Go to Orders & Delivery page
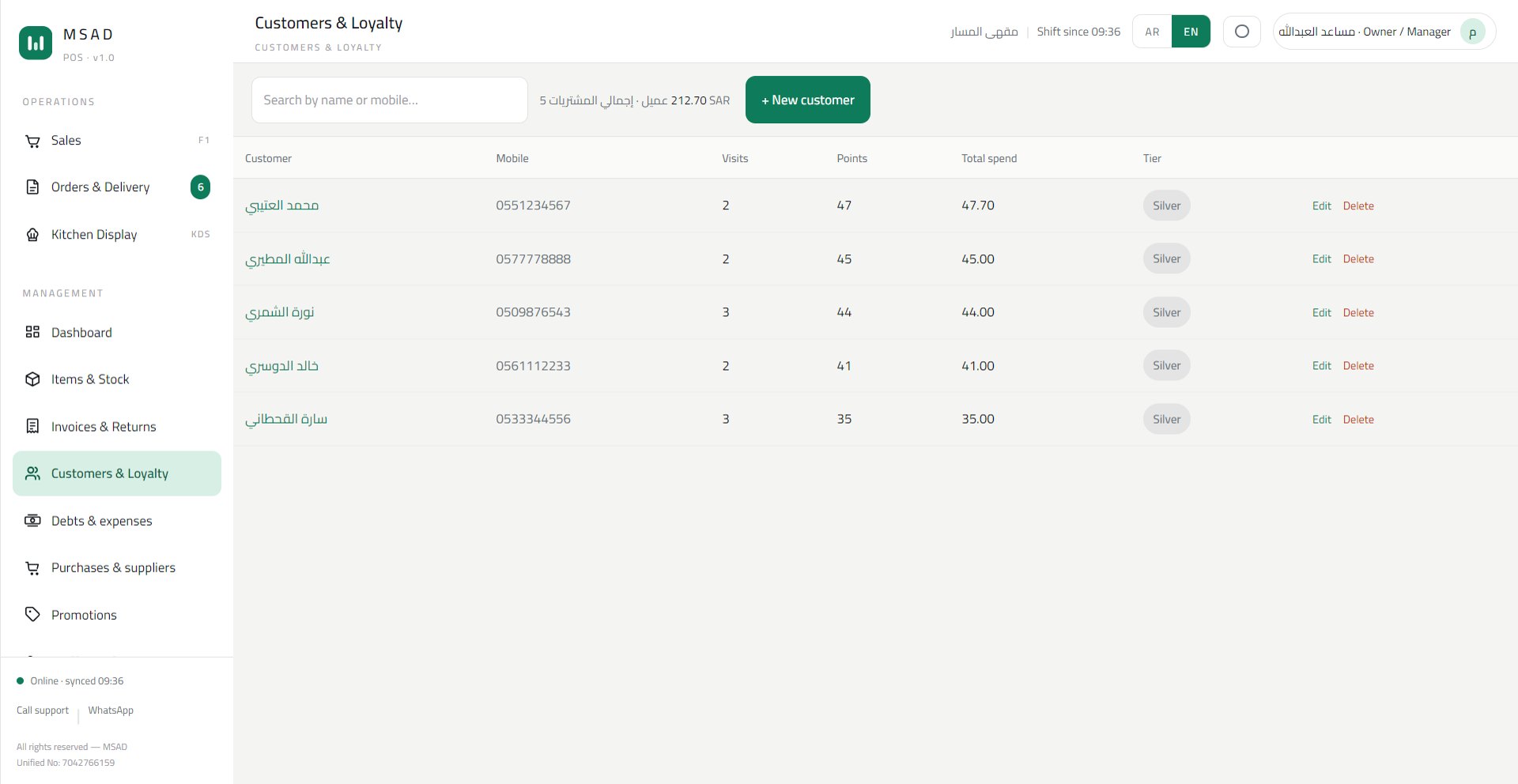Viewport: 1518px width, 784px height. pyautogui.click(x=117, y=187)
